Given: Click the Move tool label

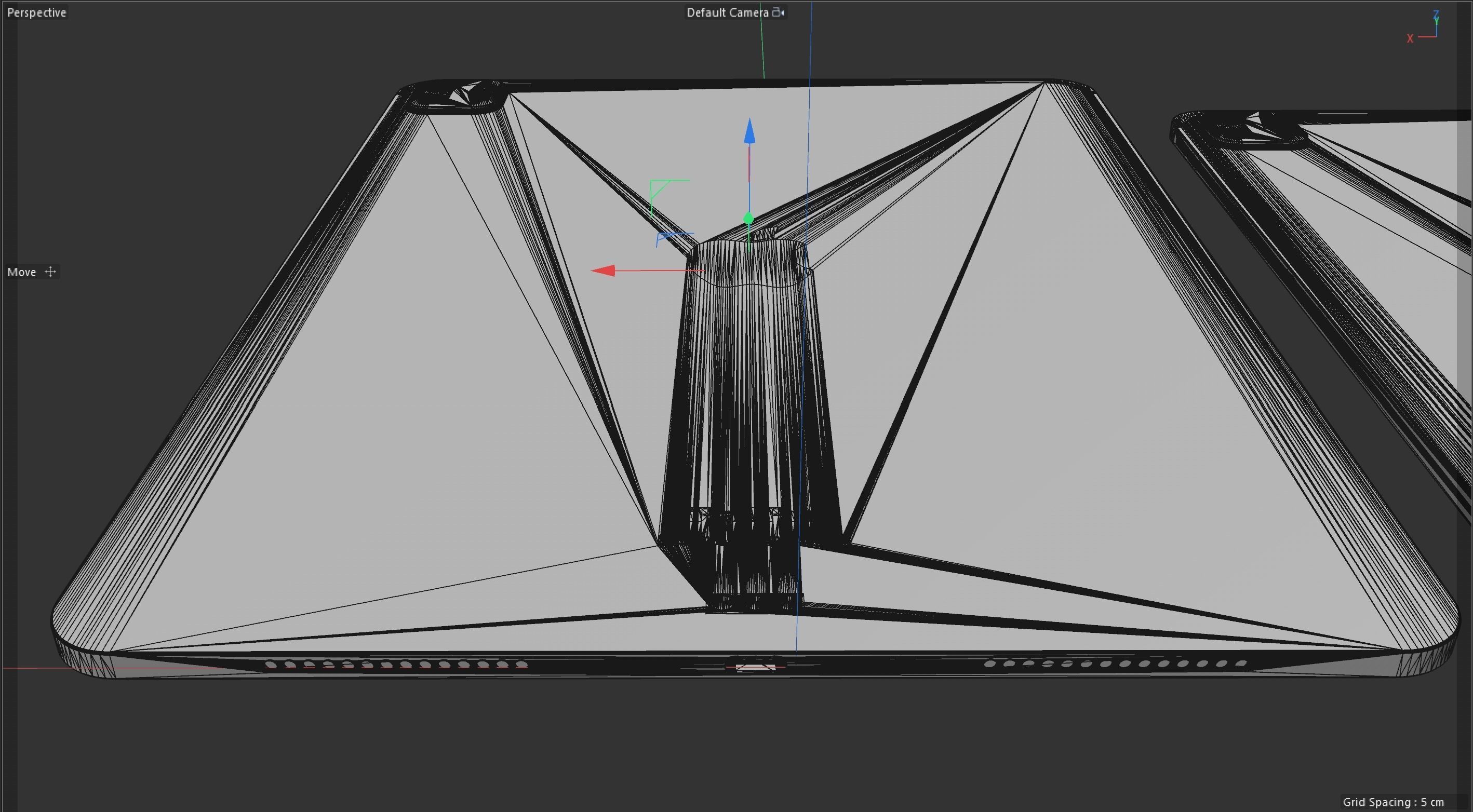Looking at the screenshot, I should coord(22,272).
